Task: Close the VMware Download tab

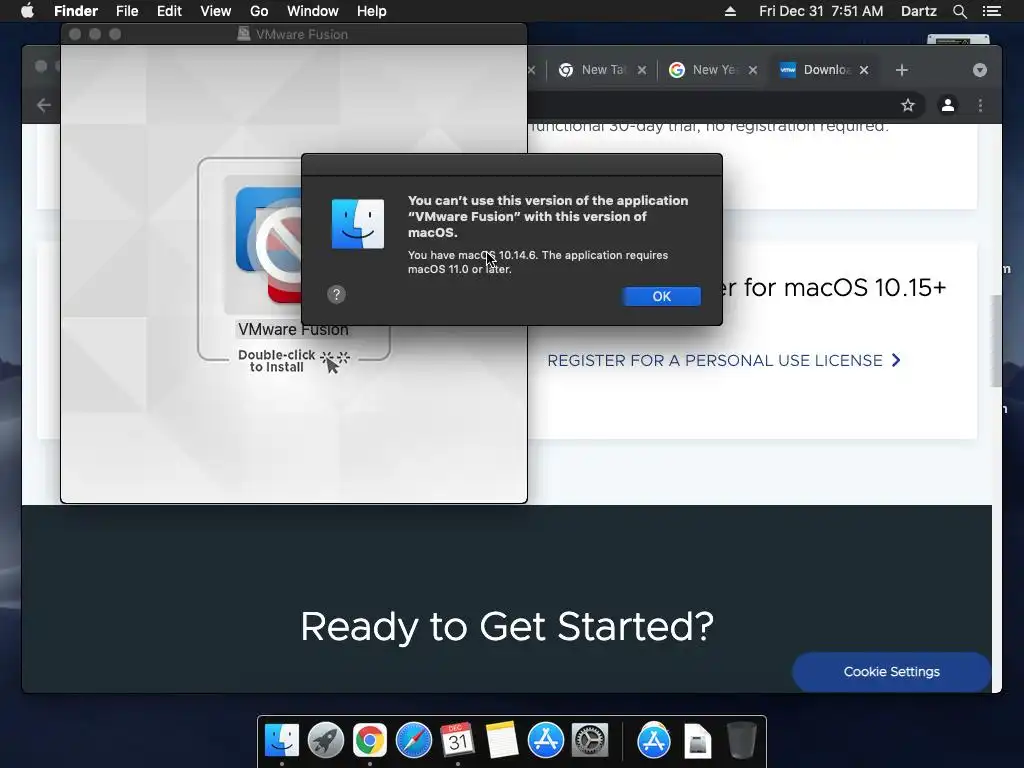Action: click(864, 70)
